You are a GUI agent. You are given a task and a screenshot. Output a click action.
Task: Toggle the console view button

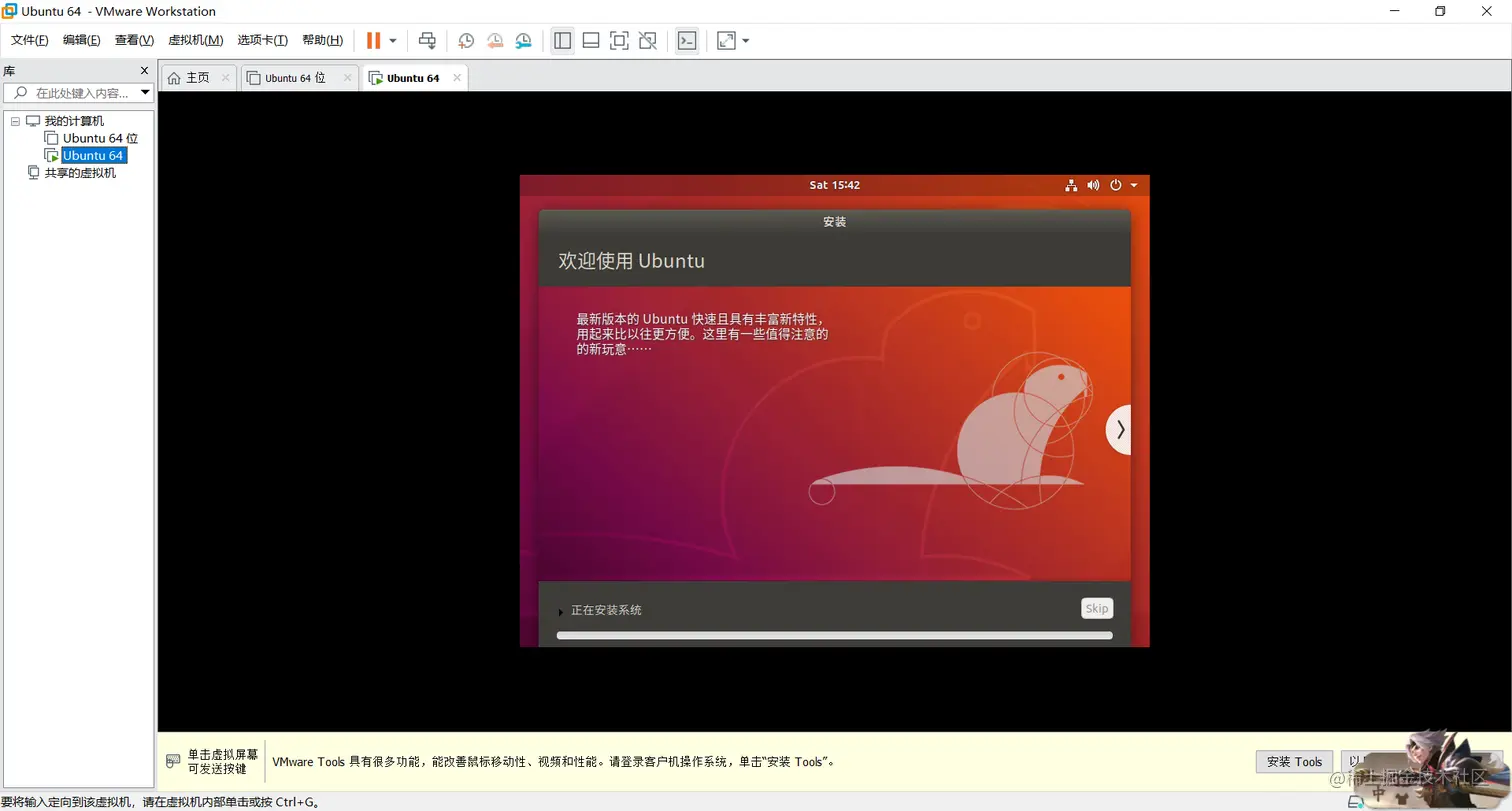tap(687, 40)
